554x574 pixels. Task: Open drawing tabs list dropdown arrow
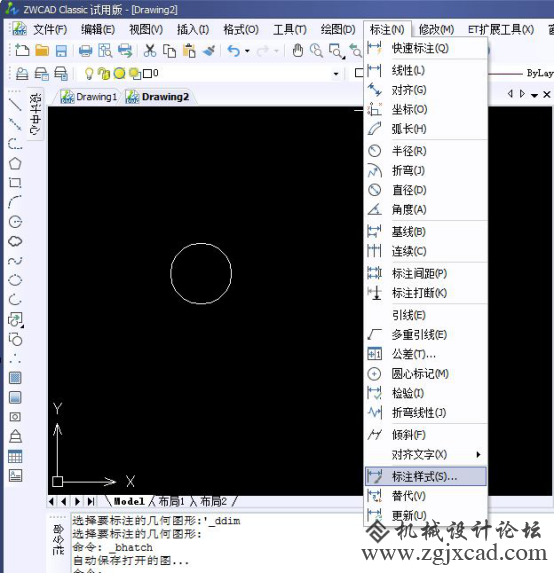(534, 95)
